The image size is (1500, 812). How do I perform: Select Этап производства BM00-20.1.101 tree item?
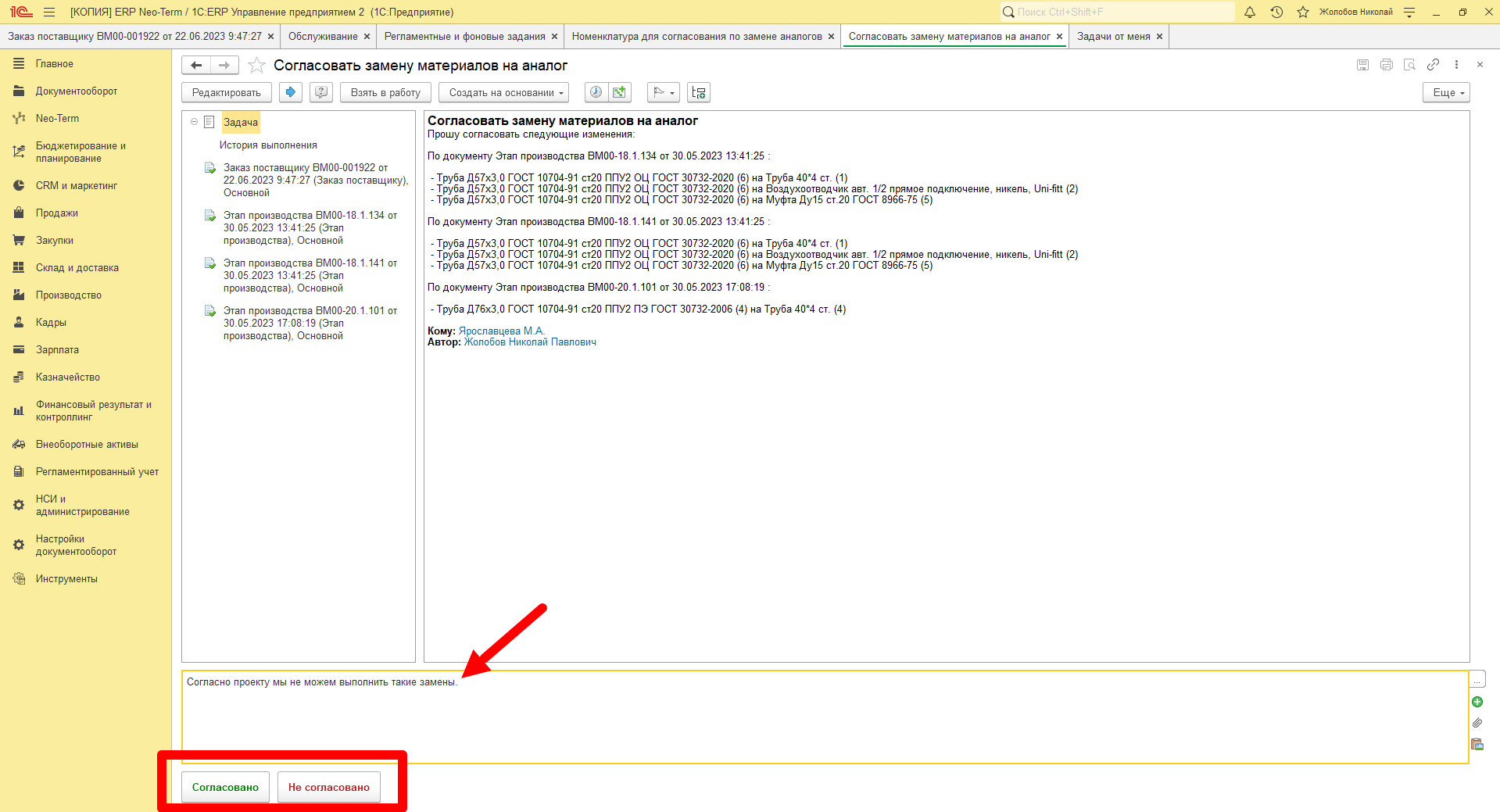coord(310,323)
